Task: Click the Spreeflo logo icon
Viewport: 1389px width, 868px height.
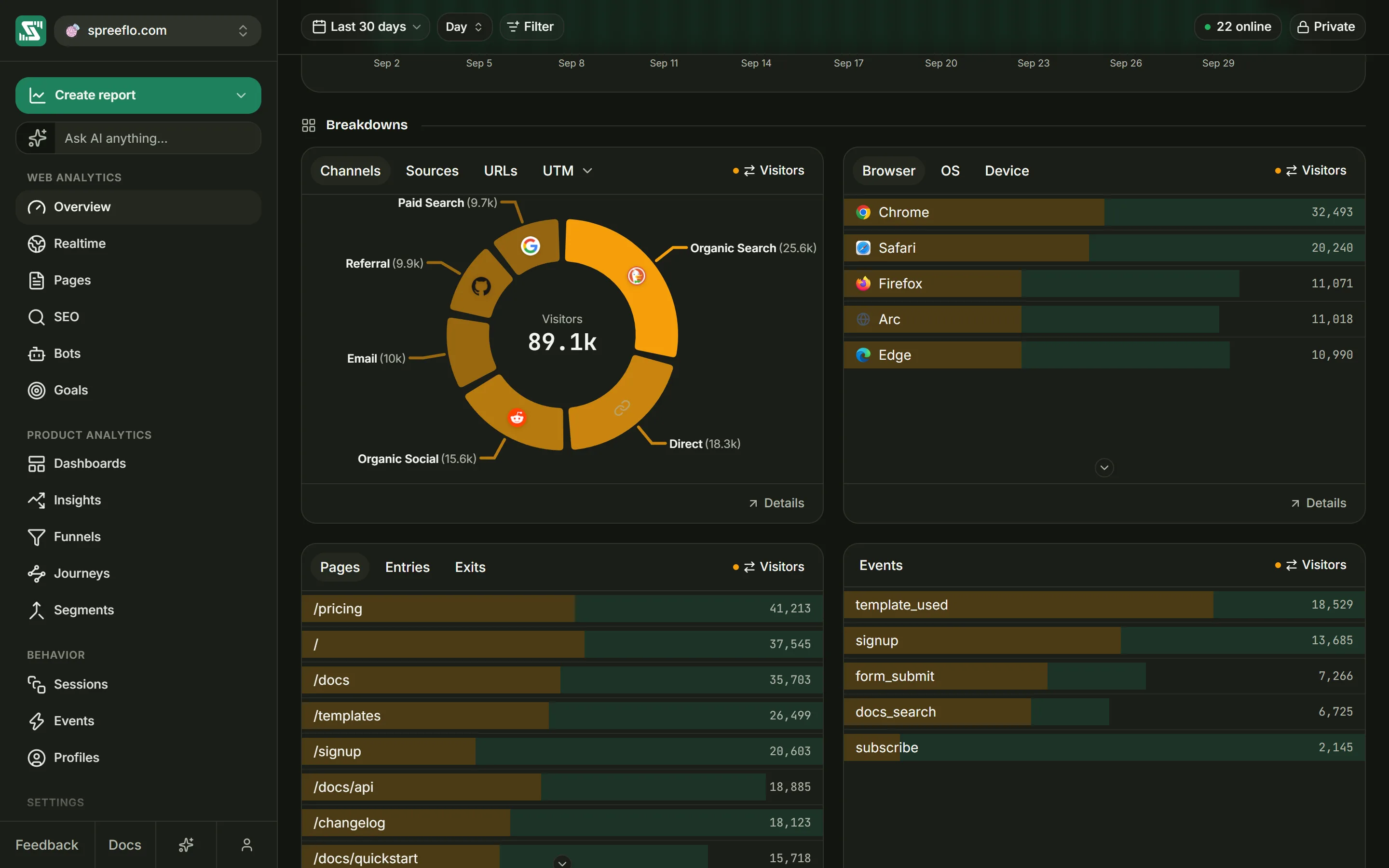Action: point(30,30)
